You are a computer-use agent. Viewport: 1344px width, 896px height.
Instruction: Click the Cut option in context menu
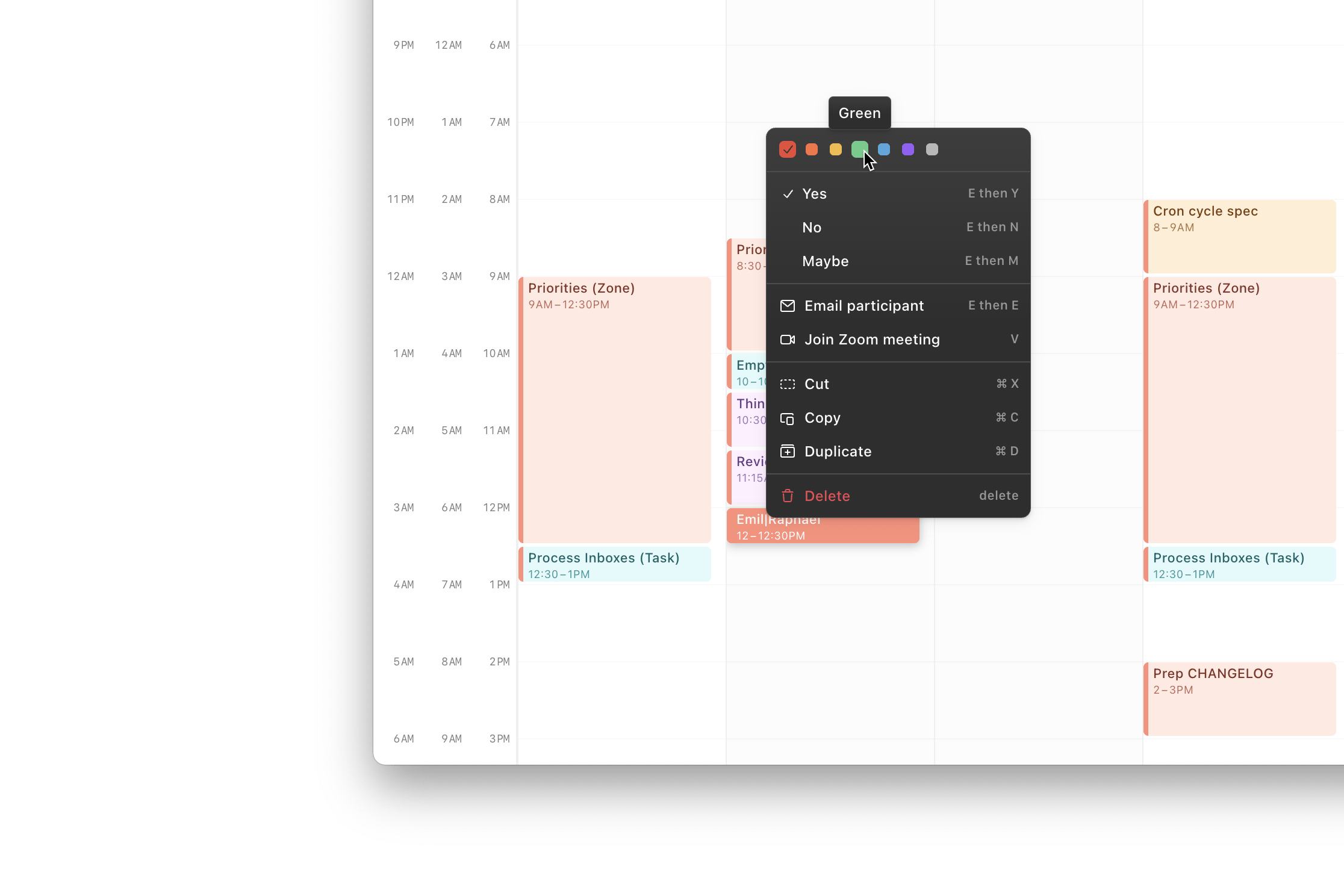pos(815,383)
